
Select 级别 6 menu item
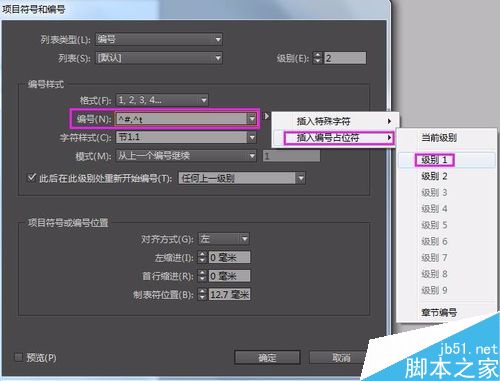(x=446, y=241)
